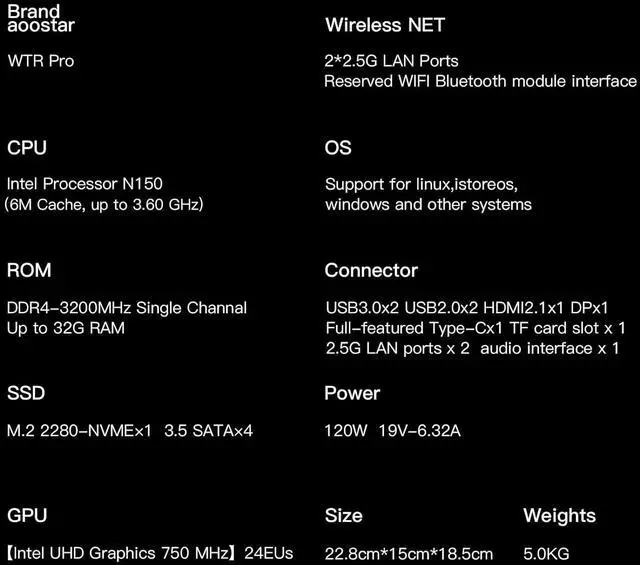Click the Brand heading

pos(34,12)
